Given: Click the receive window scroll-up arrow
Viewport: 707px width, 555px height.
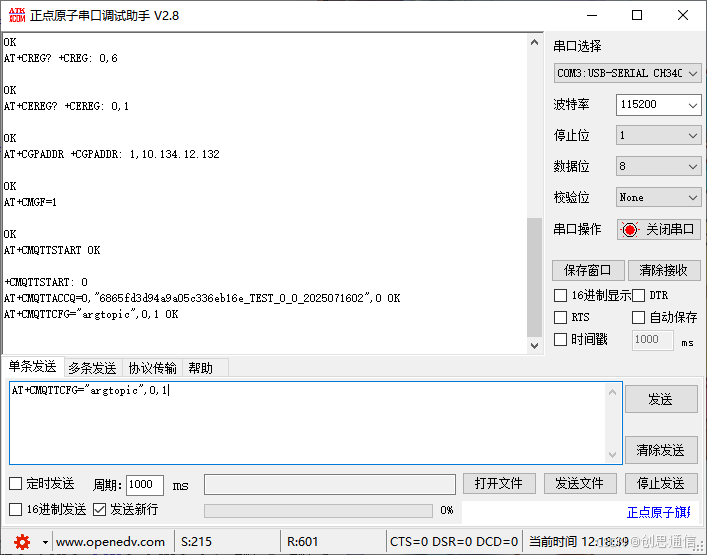Looking at the screenshot, I should 534,42.
